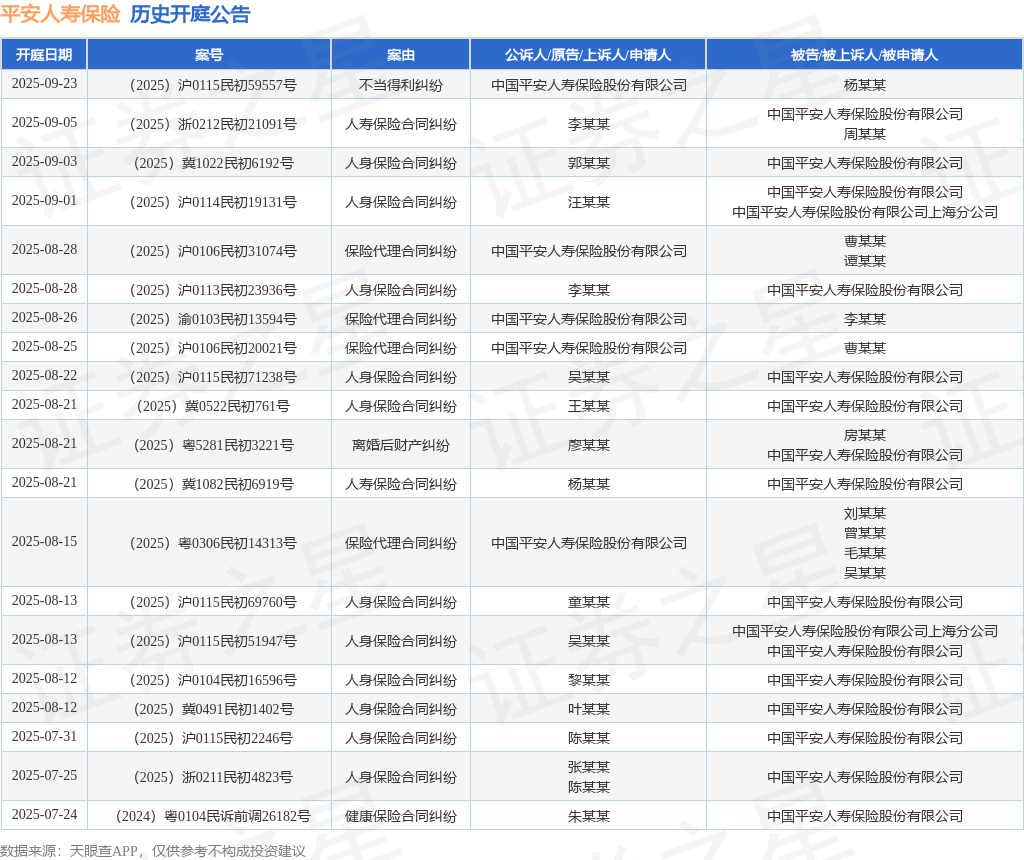This screenshot has width=1024, height=860.
Task: Click the 开庭日期 column header
Action: pos(44,55)
